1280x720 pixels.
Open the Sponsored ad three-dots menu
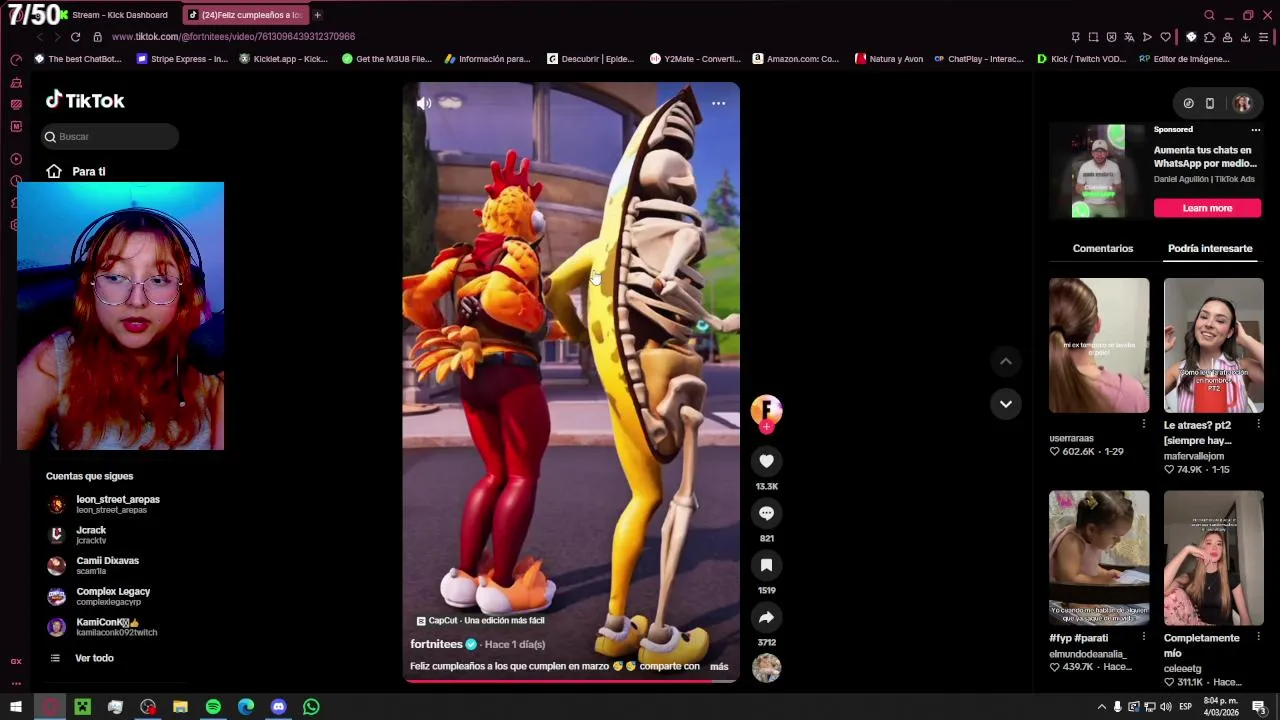(x=1256, y=130)
